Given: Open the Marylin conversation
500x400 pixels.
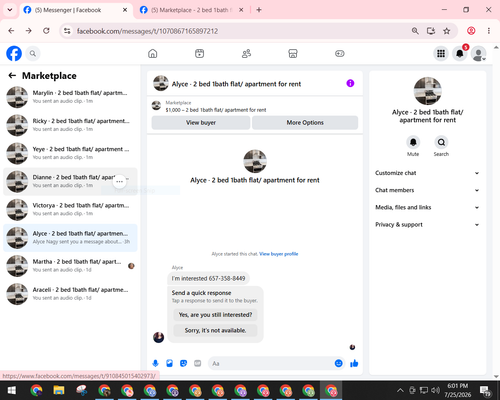Looking at the screenshot, I should tap(70, 97).
